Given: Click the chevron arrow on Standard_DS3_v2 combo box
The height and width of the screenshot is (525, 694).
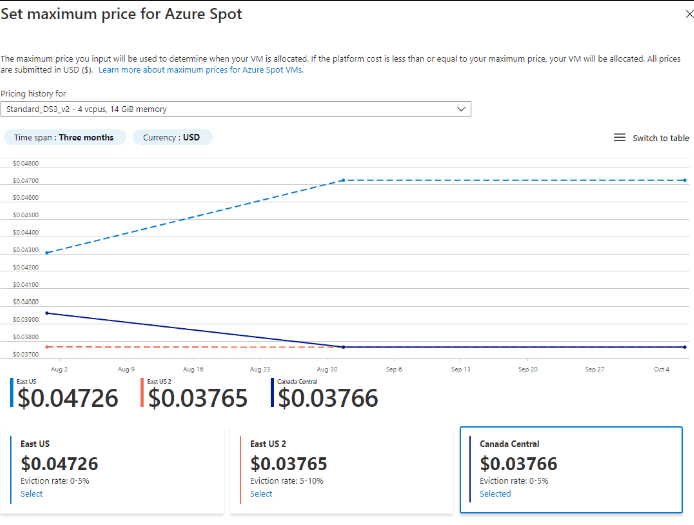Looking at the screenshot, I should click(x=461, y=108).
